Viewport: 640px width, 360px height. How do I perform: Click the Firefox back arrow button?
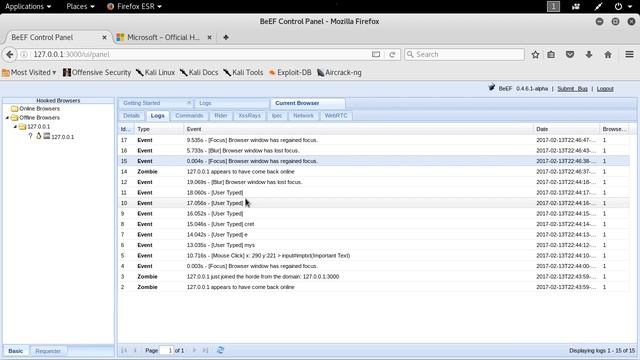point(10,54)
